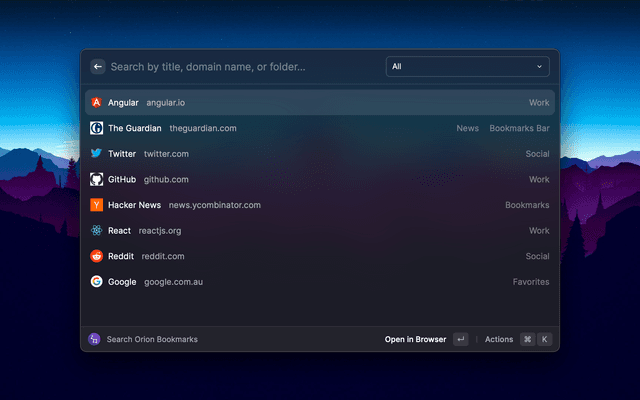Click the Google G icon

pyautogui.click(x=97, y=282)
